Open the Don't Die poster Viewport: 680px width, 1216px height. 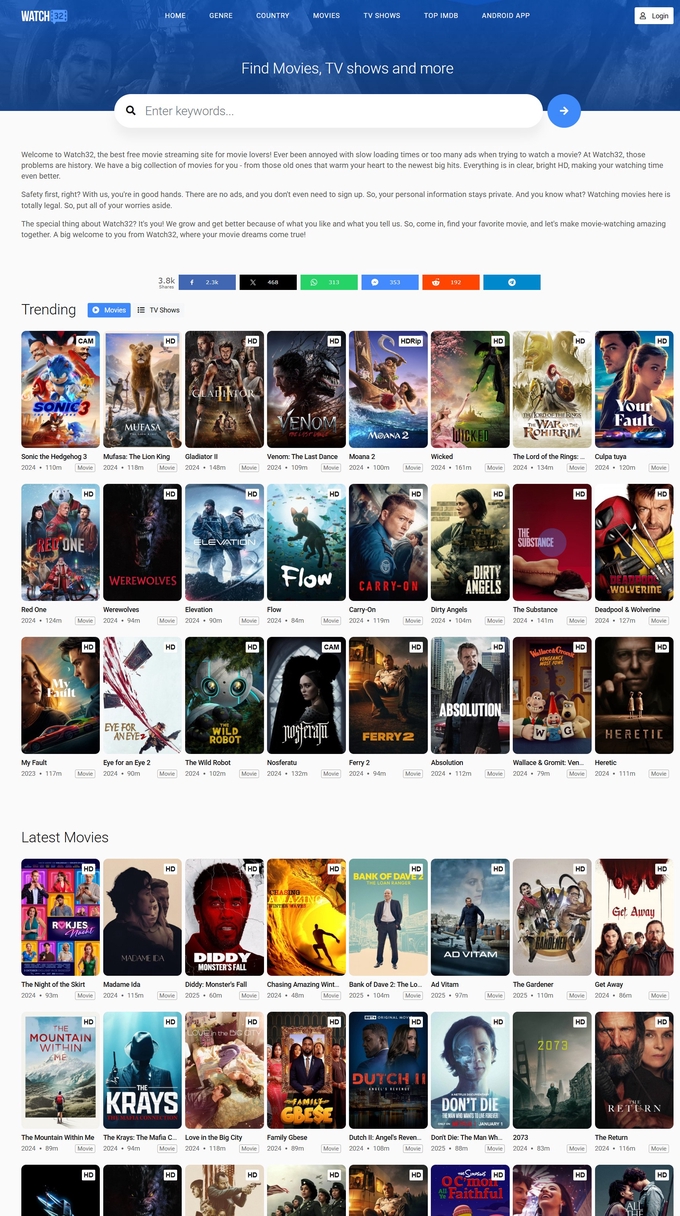pyautogui.click(x=470, y=1070)
